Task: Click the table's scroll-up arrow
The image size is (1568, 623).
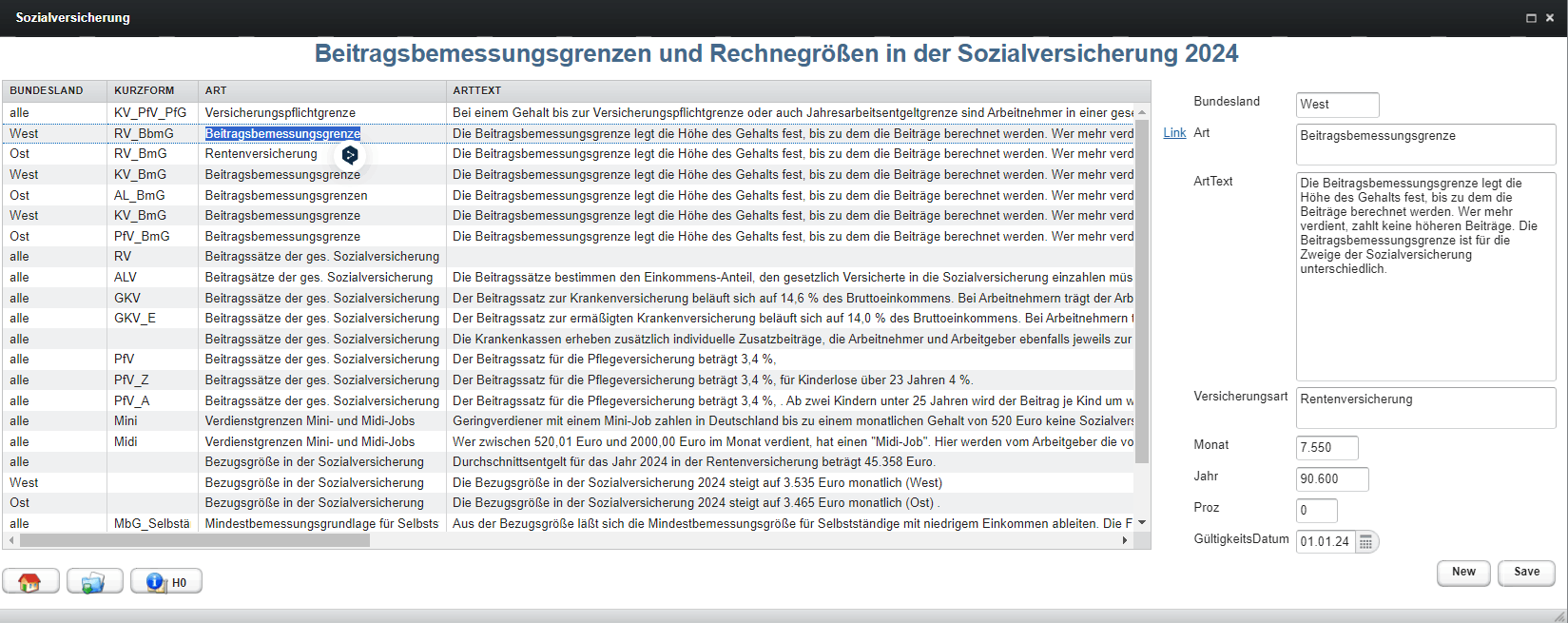Action: click(1142, 111)
